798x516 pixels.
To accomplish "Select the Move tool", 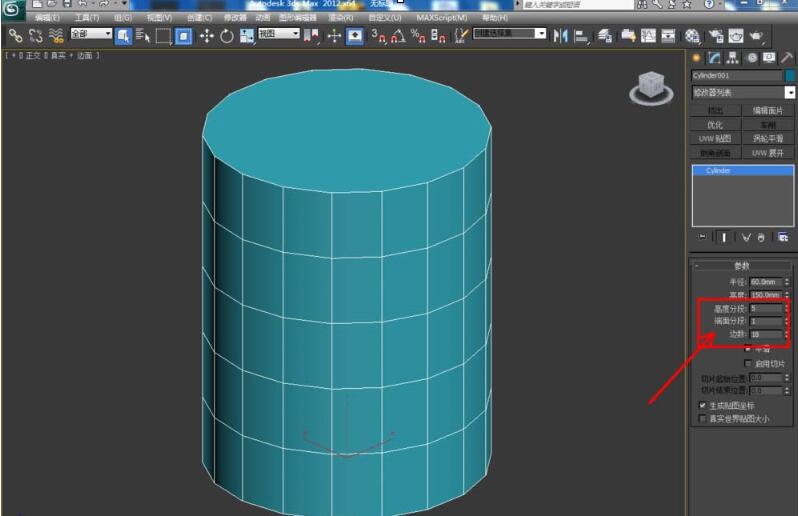I will pos(207,36).
